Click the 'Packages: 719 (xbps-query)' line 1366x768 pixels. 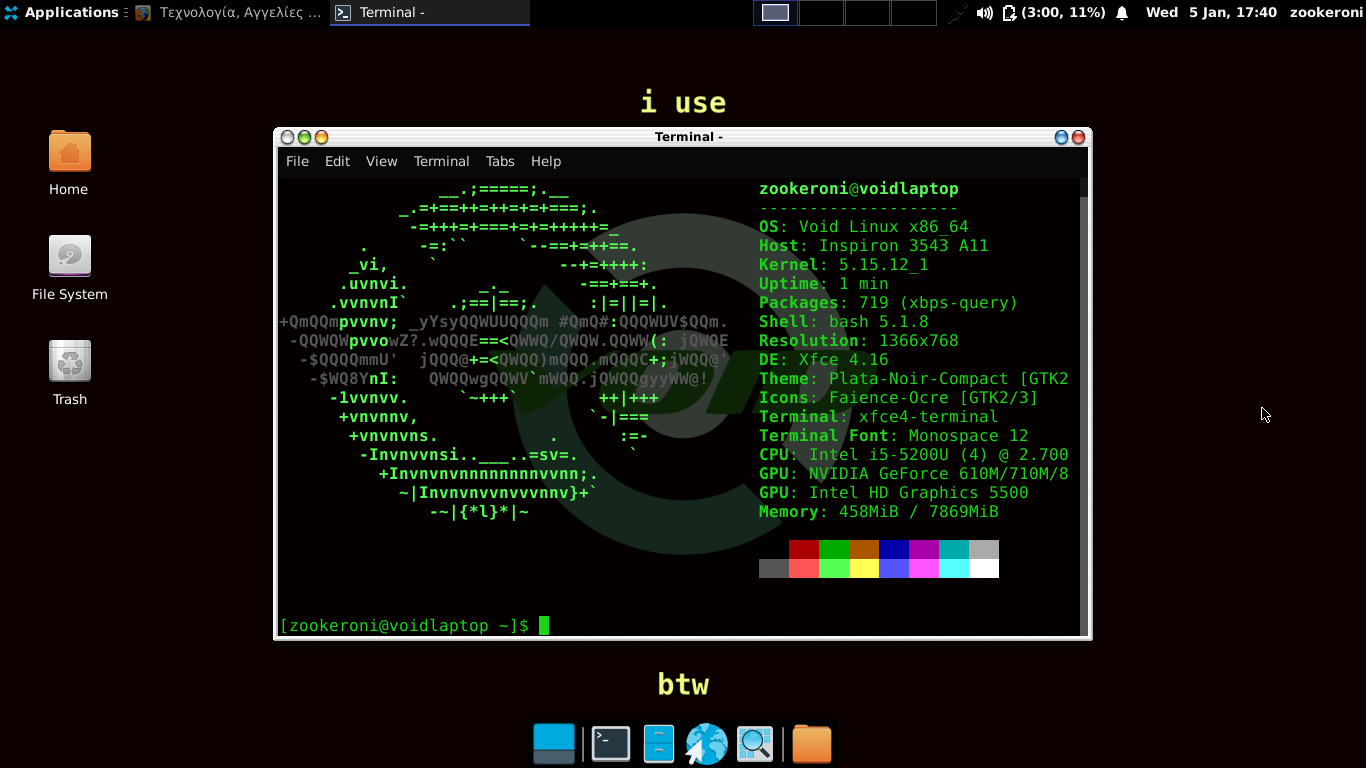click(889, 303)
